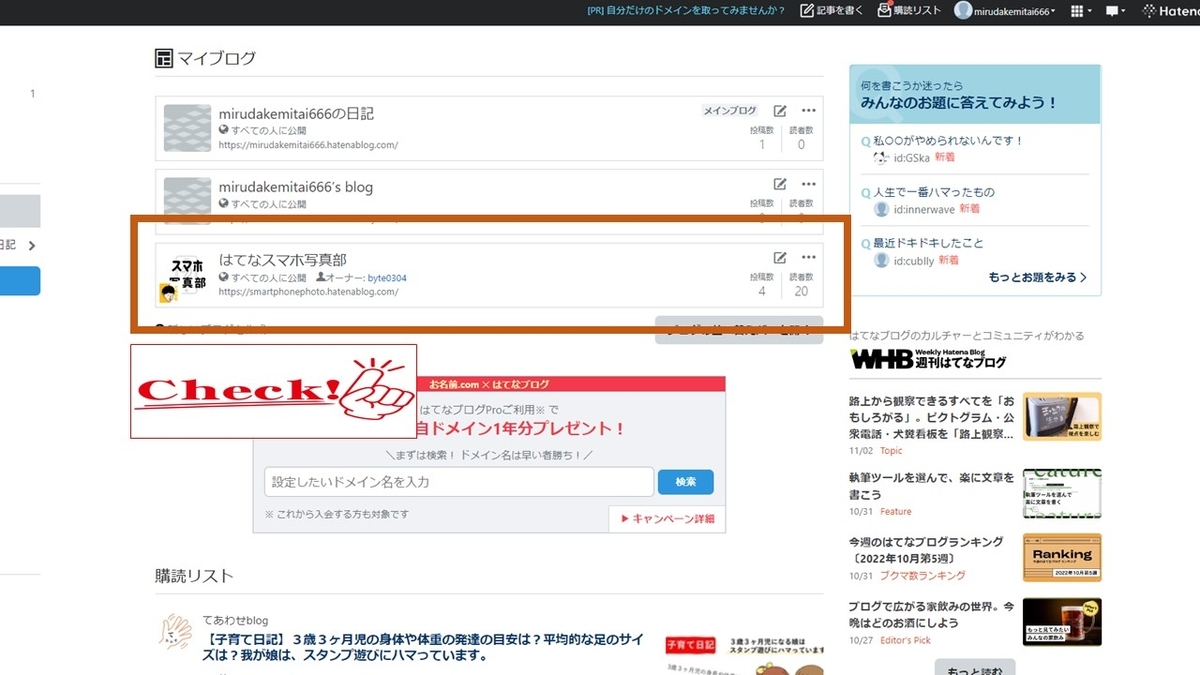1200x675 pixels.
Task: Click the マイブログ heading icon
Action: click(164, 58)
